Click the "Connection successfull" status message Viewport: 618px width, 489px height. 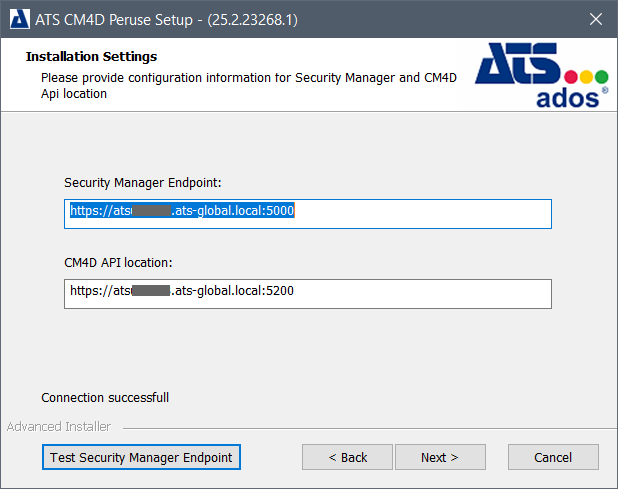click(105, 398)
